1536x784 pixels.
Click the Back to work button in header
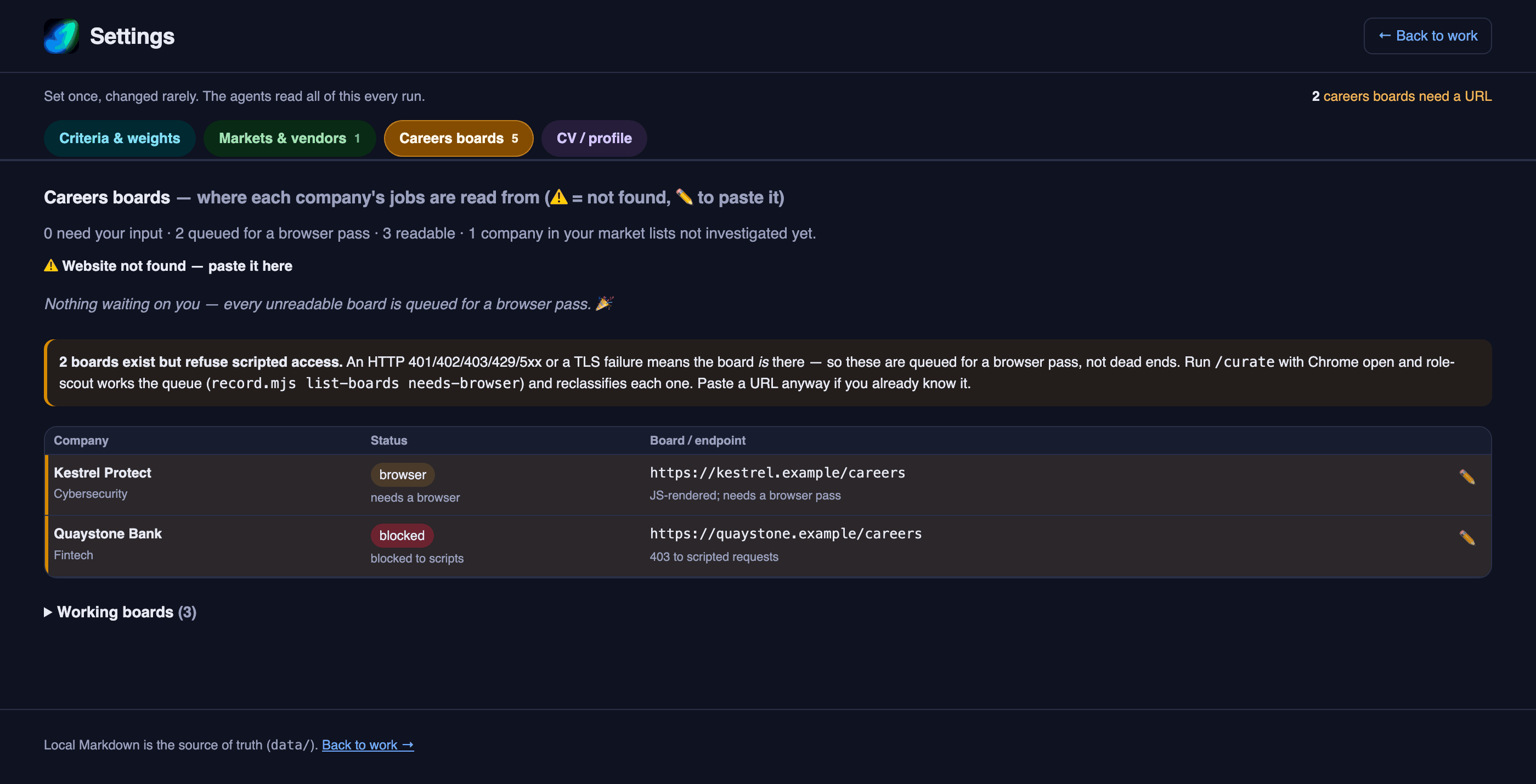click(1427, 36)
